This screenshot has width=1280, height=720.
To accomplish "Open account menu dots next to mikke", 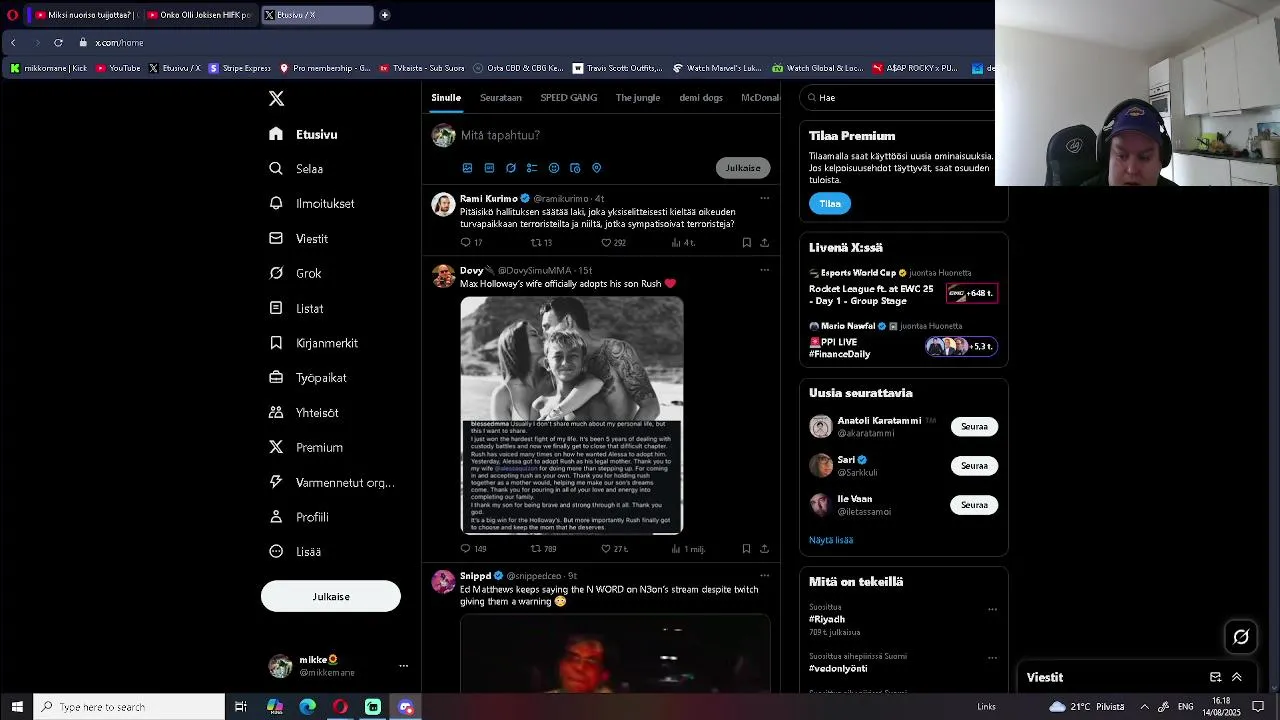I will click(x=404, y=666).
